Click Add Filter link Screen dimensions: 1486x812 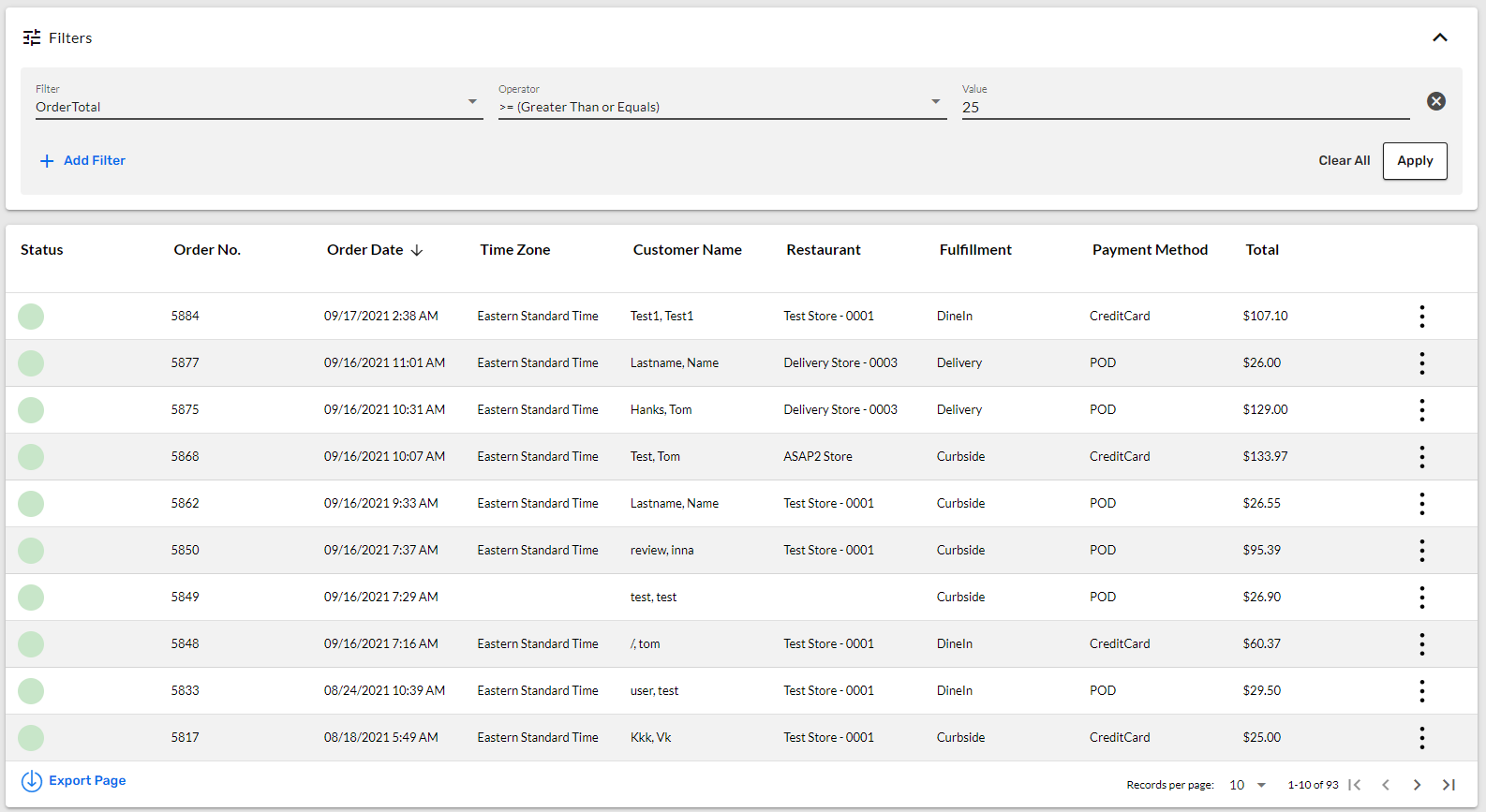tap(82, 160)
